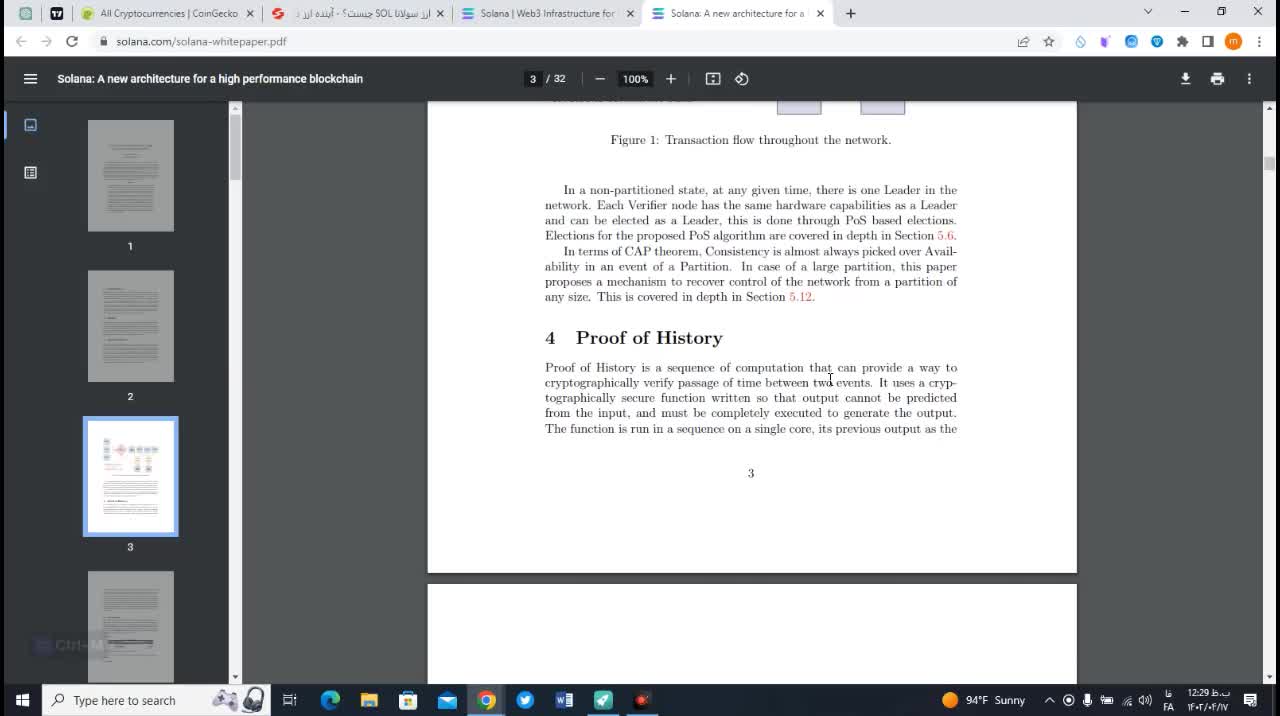Share this page from address bar
This screenshot has height=716, width=1280.
coord(1023,42)
